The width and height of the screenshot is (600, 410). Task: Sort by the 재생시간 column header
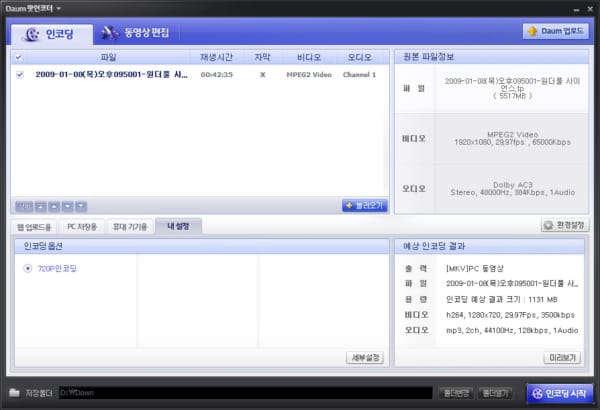pos(216,57)
